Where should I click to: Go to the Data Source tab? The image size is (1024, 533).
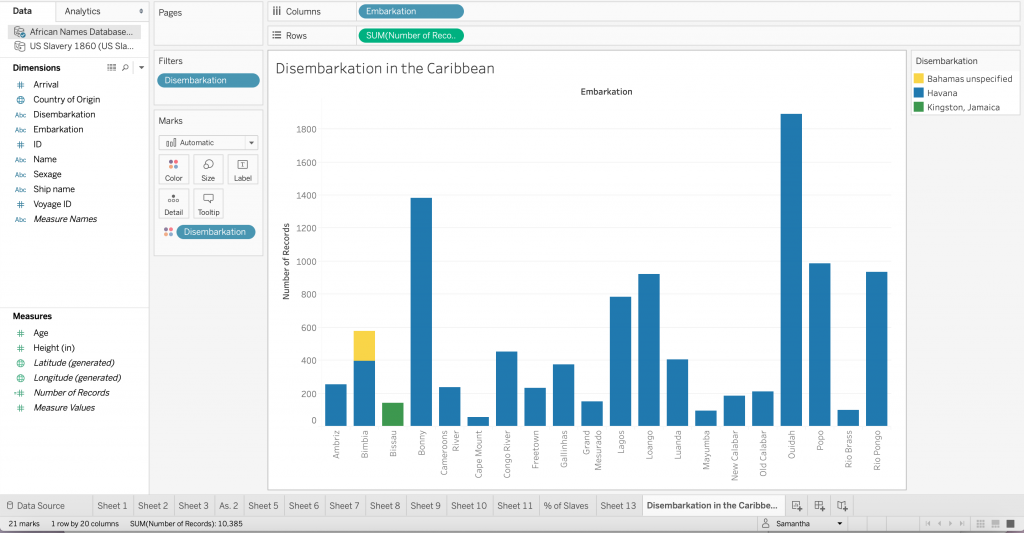click(36, 506)
